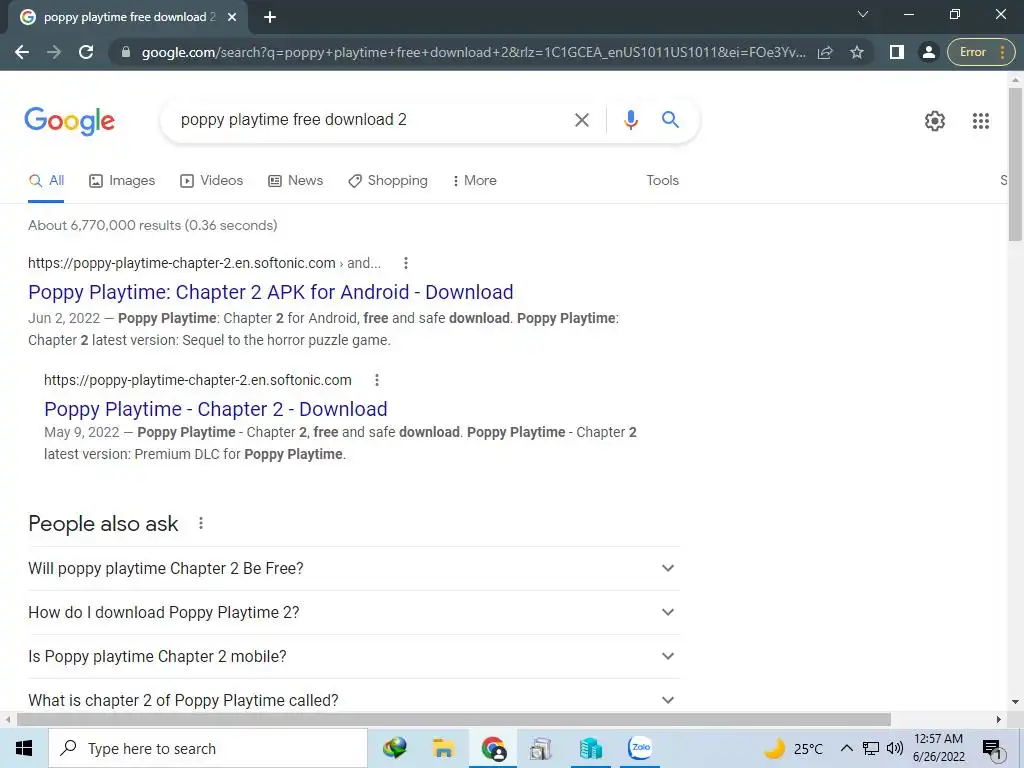Open Internet Download Manager taskbar icon

[395, 748]
